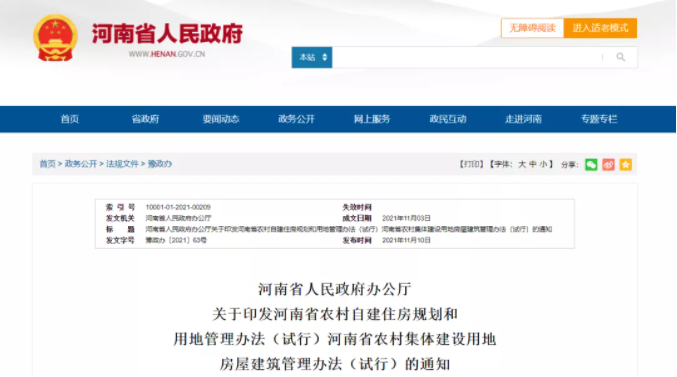Click the 发布时间 value 2021年11月10日
The height and width of the screenshot is (377, 677).
[x=406, y=240]
